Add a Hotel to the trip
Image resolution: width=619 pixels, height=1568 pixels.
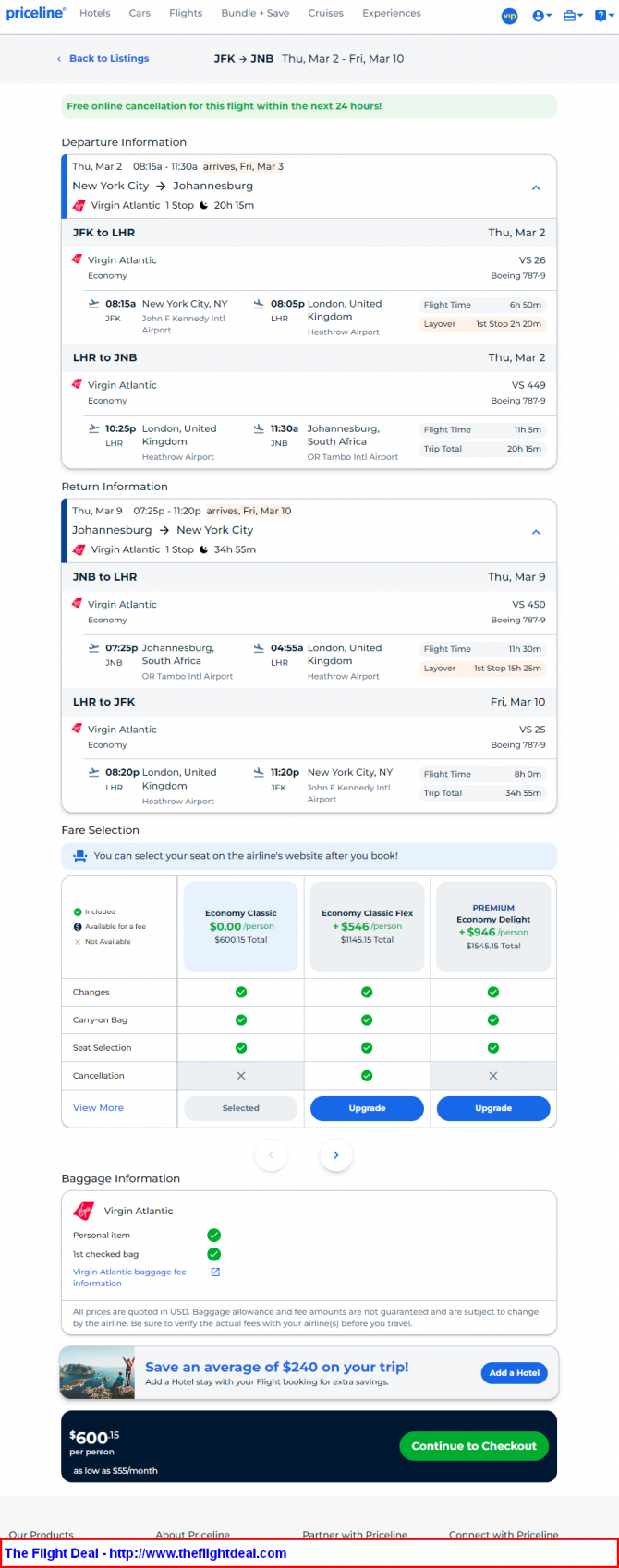(515, 1373)
